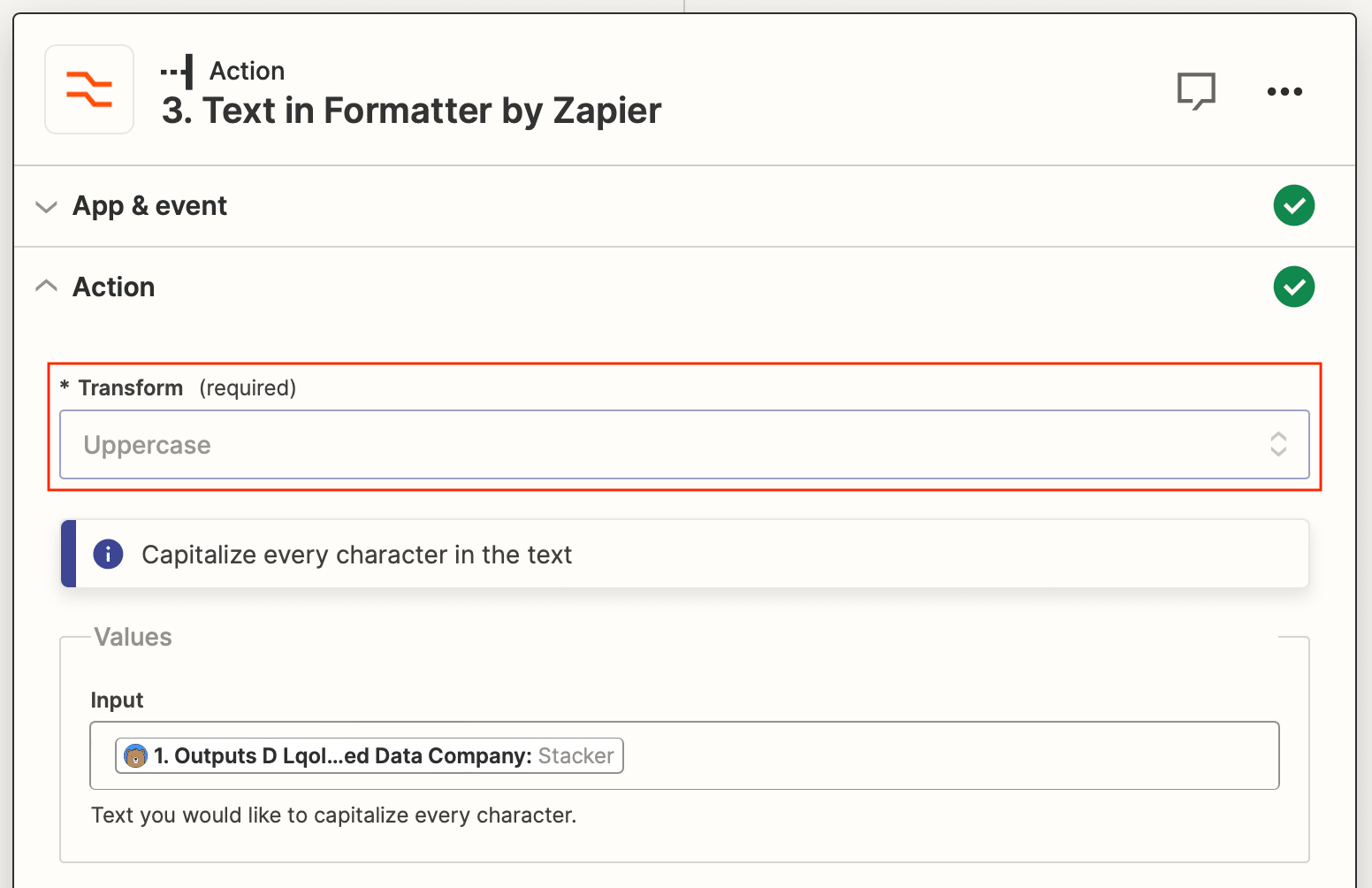The image size is (1372, 888).
Task: Click inside the Input value field
Action: click(884, 756)
